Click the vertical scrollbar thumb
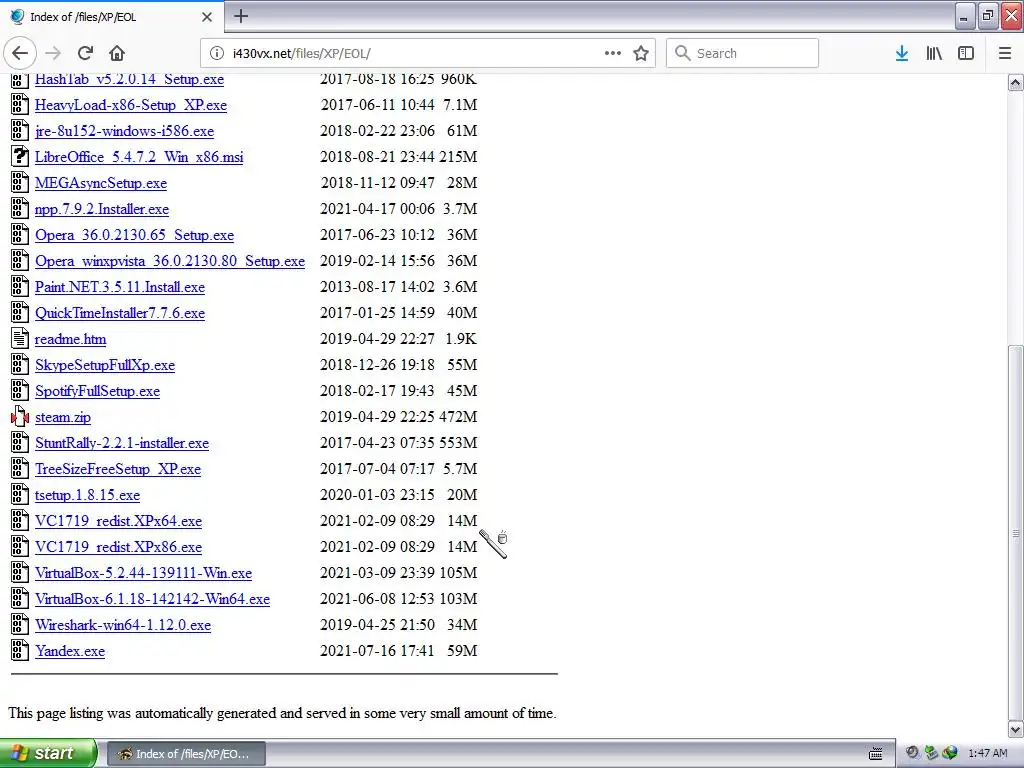The height and width of the screenshot is (768, 1024). tap(1016, 532)
